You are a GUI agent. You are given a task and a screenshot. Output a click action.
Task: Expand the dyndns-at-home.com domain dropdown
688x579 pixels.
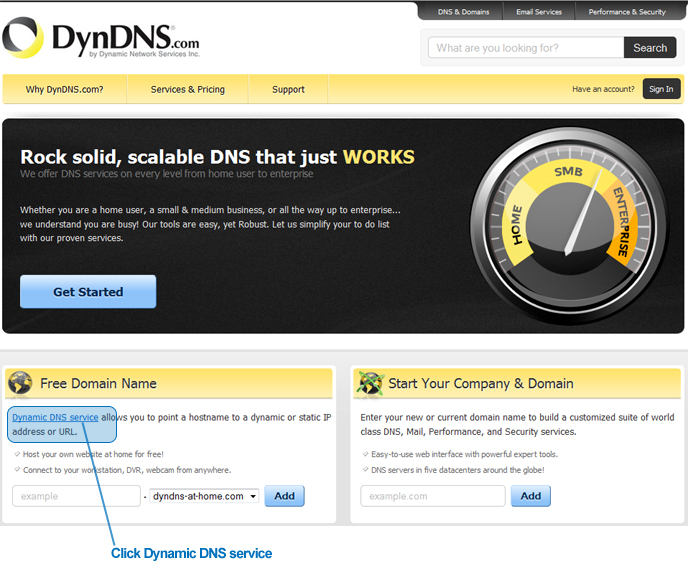click(x=204, y=496)
